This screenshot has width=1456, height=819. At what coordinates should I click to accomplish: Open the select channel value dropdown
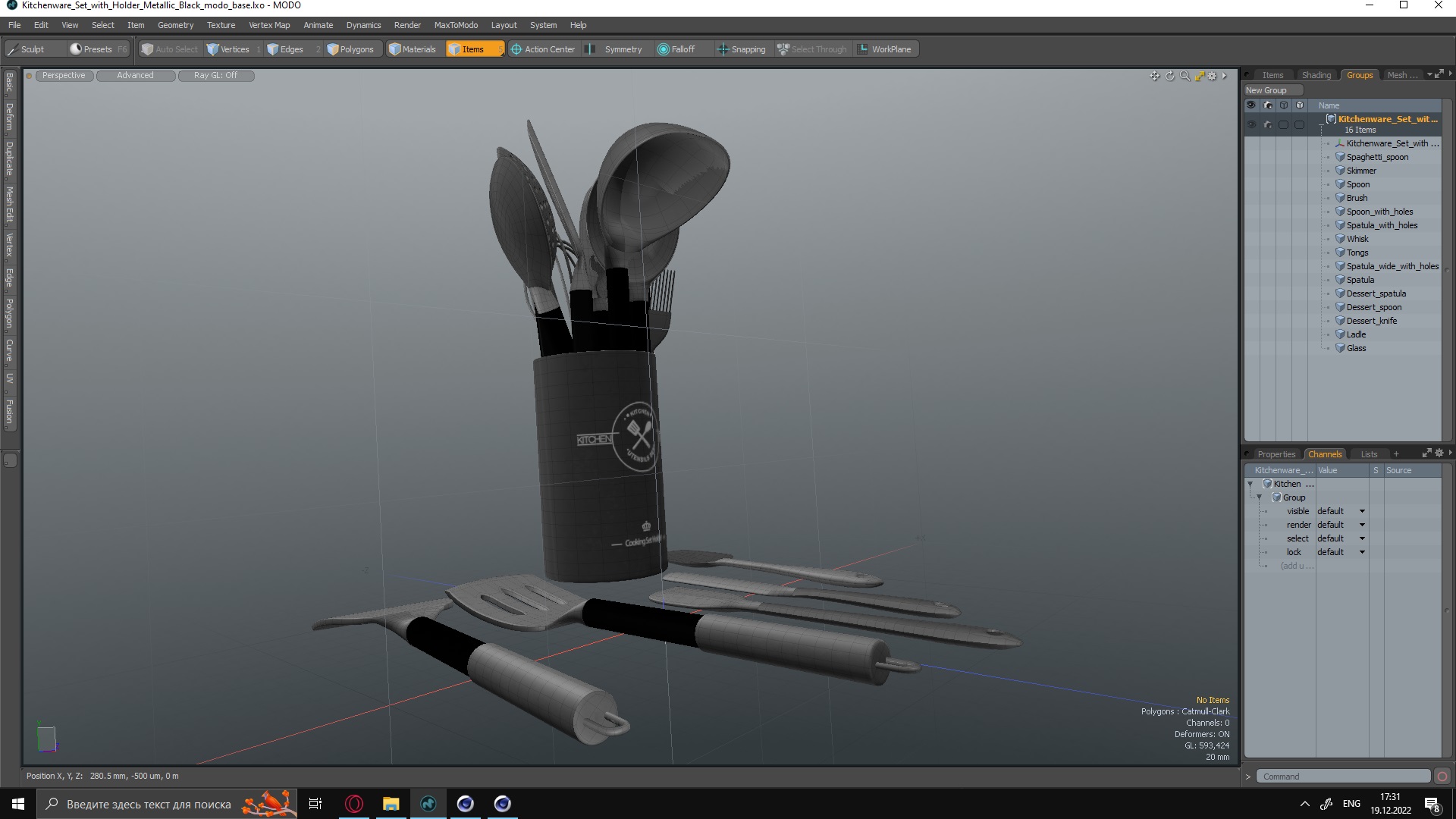tap(1341, 538)
